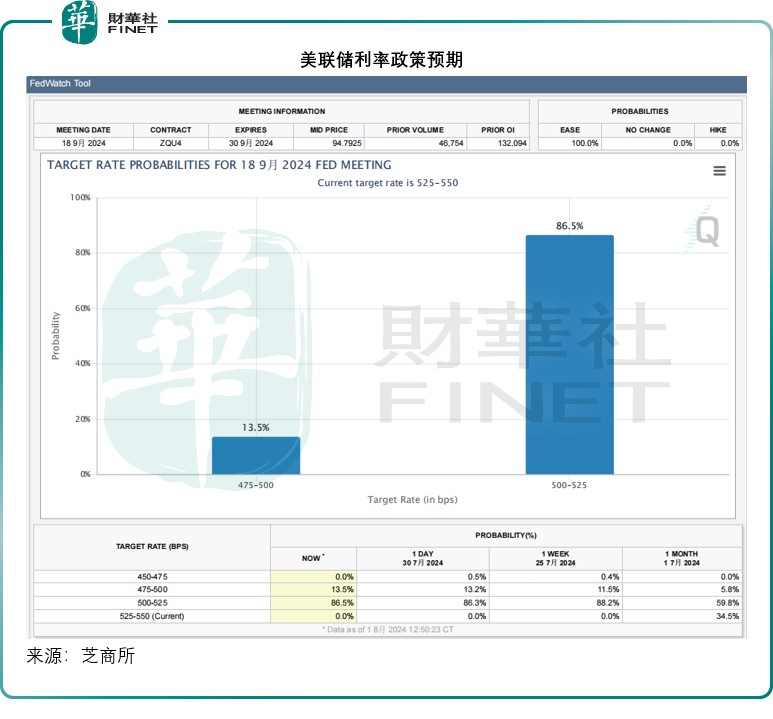The width and height of the screenshot is (773, 719).
Task: Click the ZQU4 contract value
Action: pos(170,143)
